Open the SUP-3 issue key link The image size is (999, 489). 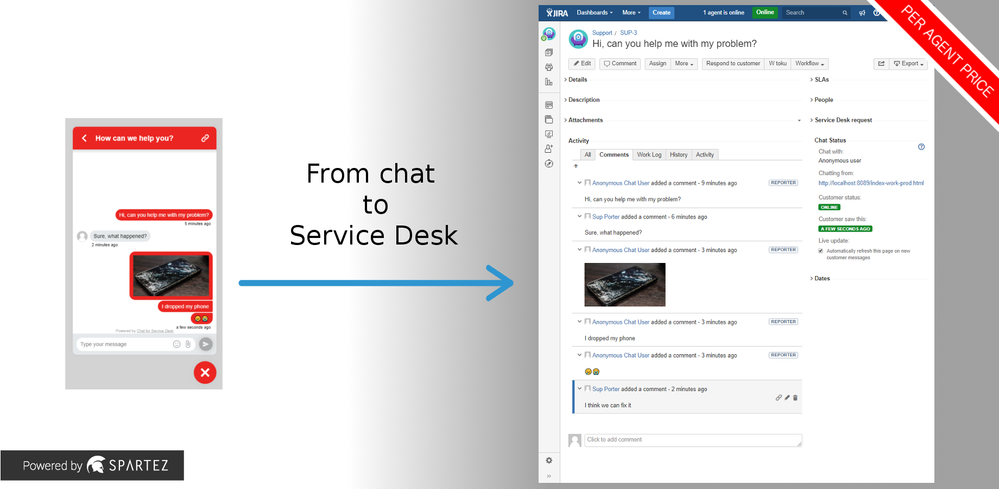coord(628,32)
